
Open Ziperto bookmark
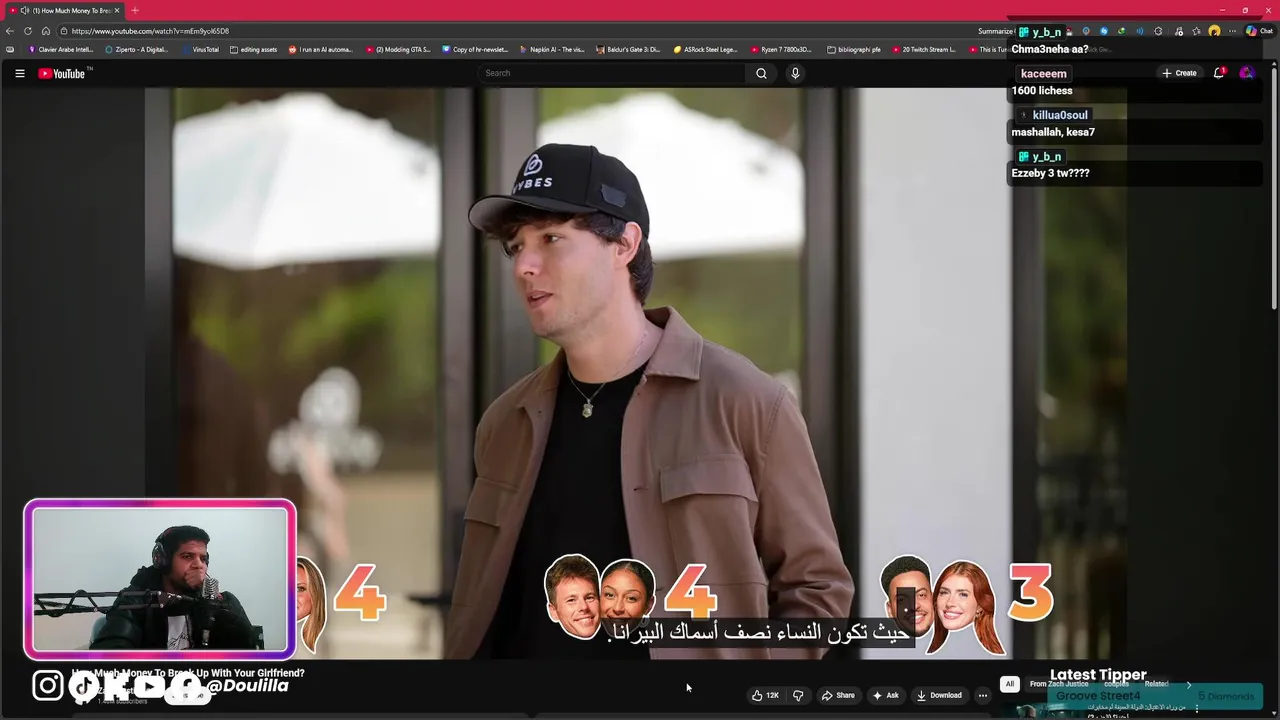click(x=137, y=49)
